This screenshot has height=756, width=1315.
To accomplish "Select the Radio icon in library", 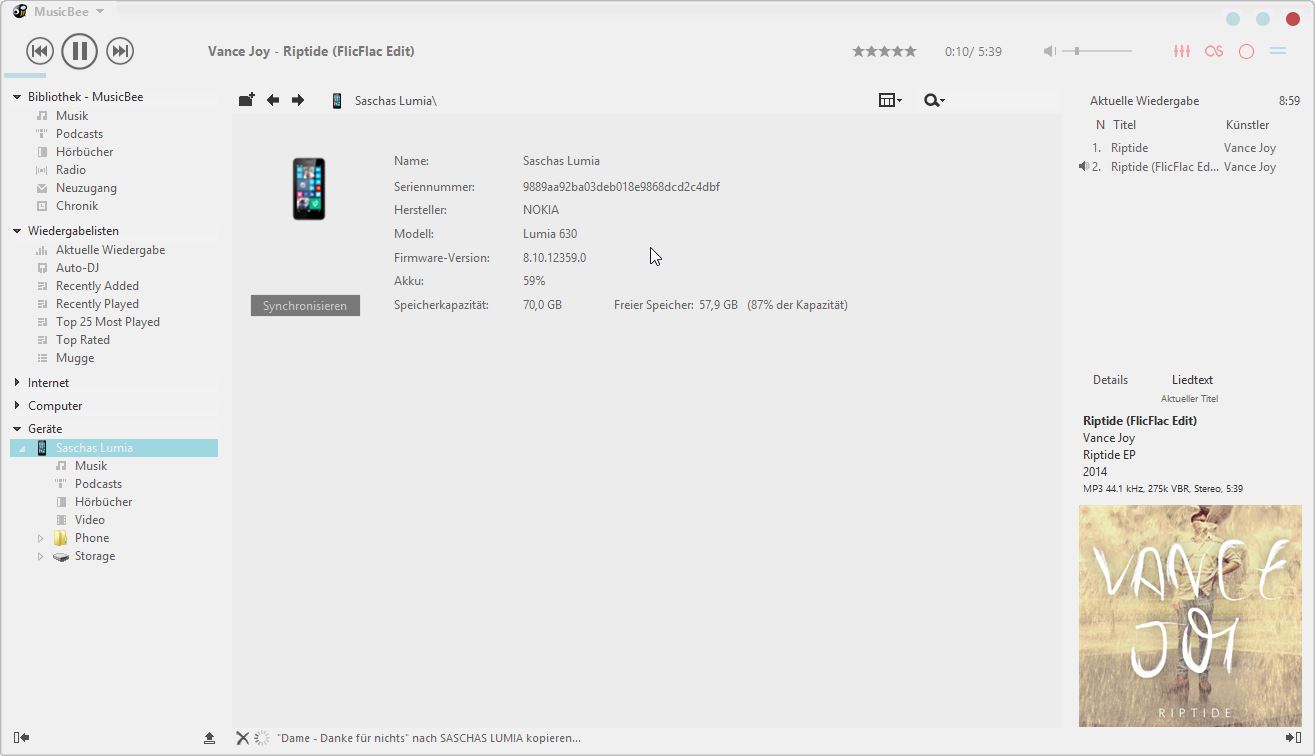I will pyautogui.click(x=42, y=170).
